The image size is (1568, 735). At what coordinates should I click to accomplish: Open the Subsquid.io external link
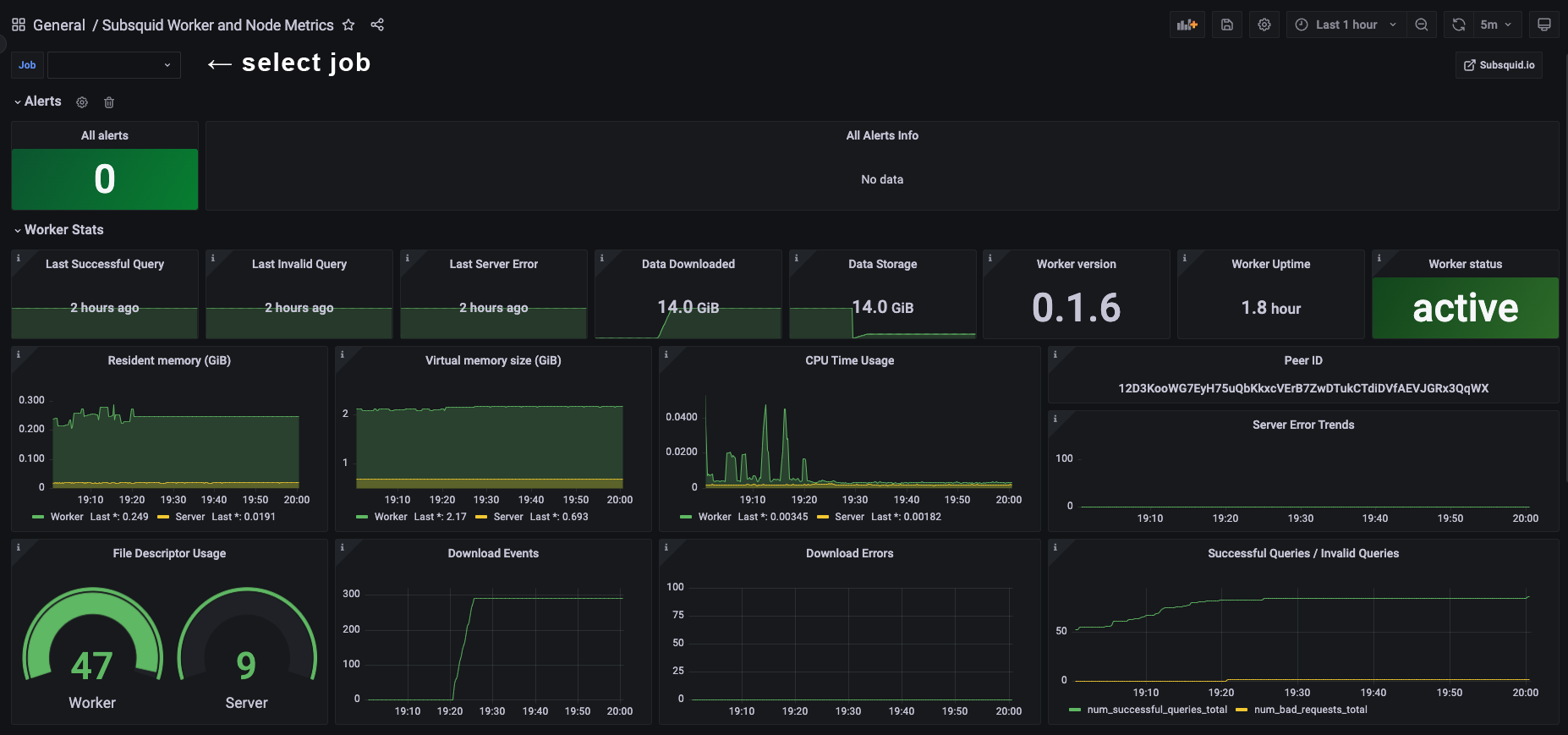[x=1499, y=65]
